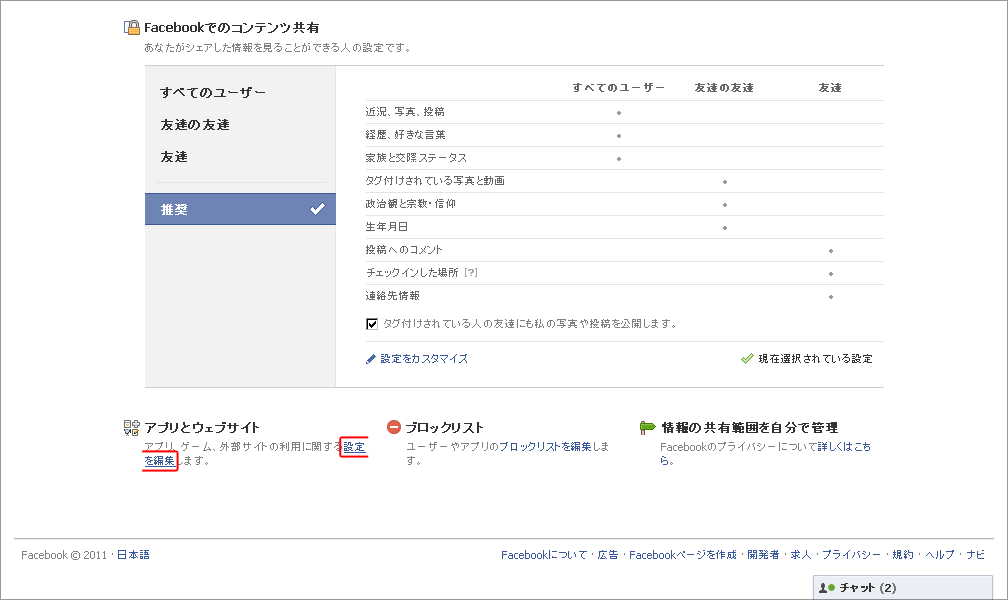Viewport: 1008px width, 600px height.
Task: Click the 情報の共有範囲を自分で管理 heading
Action: click(x=750, y=428)
